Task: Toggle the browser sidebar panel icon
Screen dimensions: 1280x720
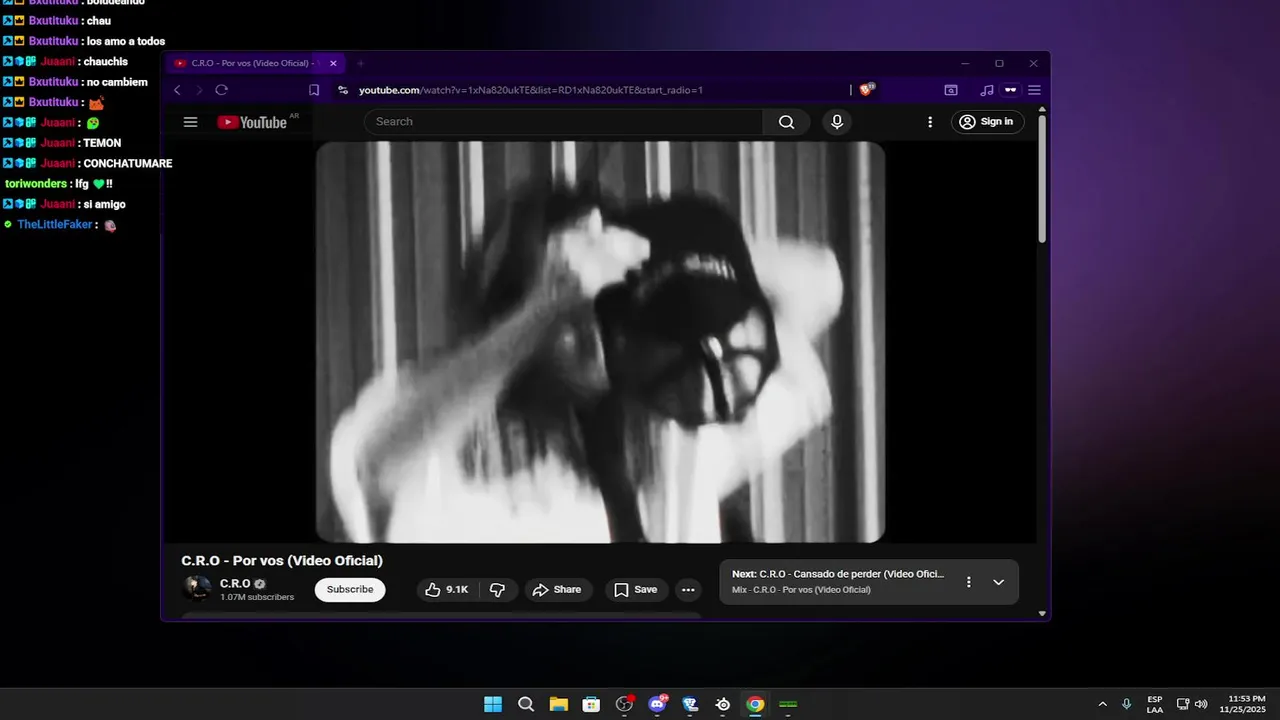Action: coord(951,90)
